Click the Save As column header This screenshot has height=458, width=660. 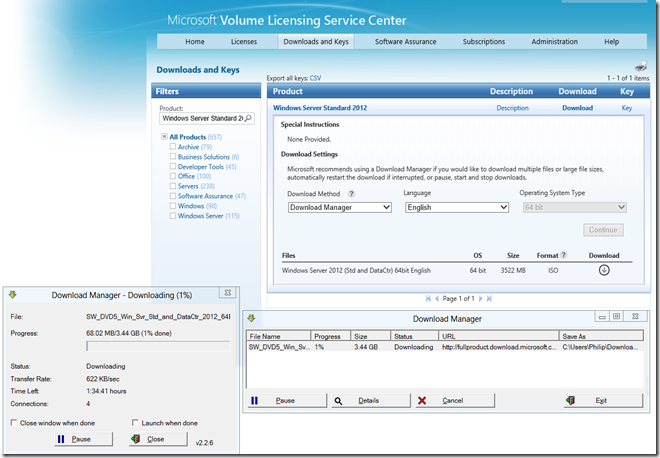601,336
